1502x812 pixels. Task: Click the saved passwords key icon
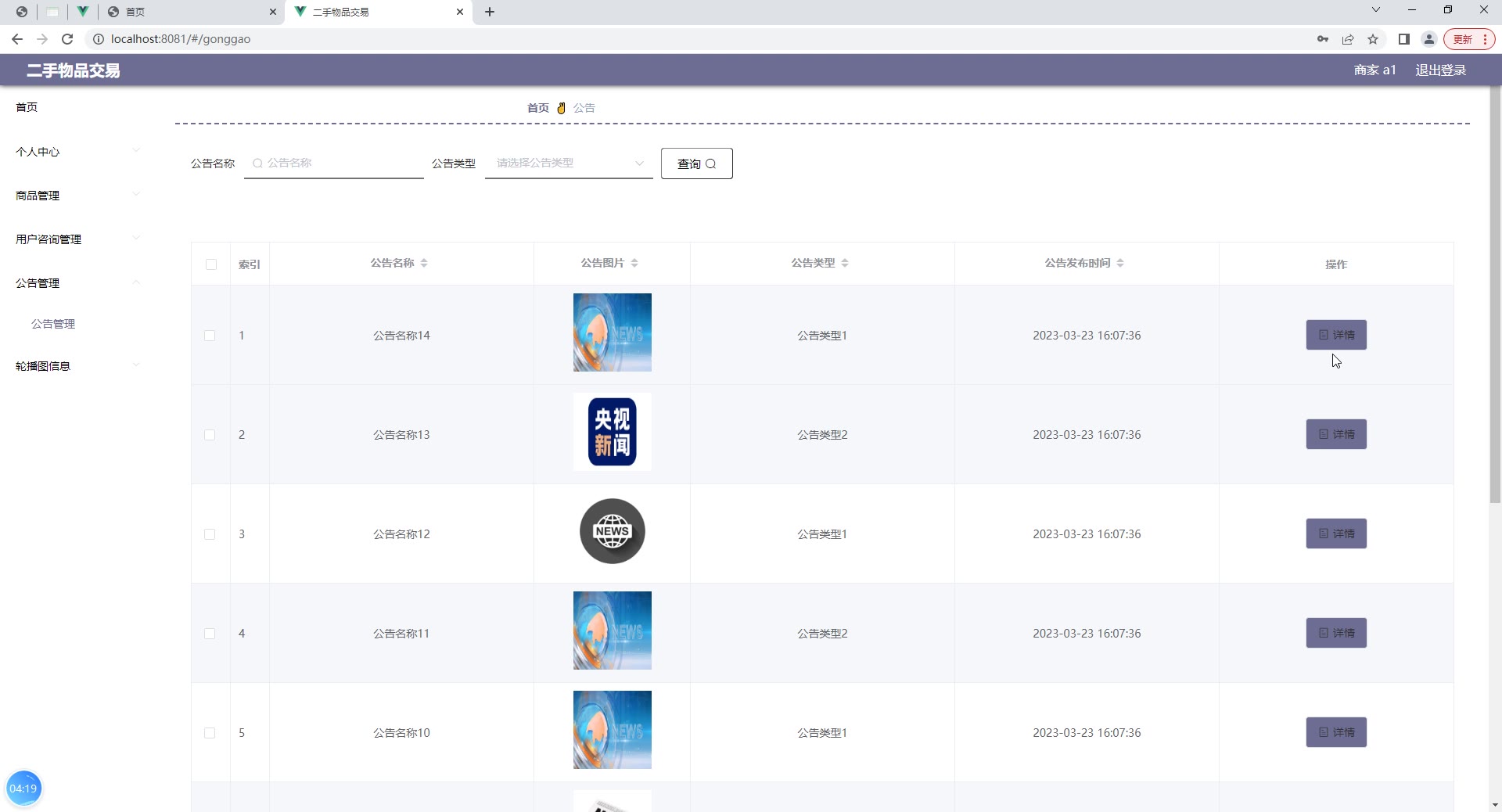1323,39
